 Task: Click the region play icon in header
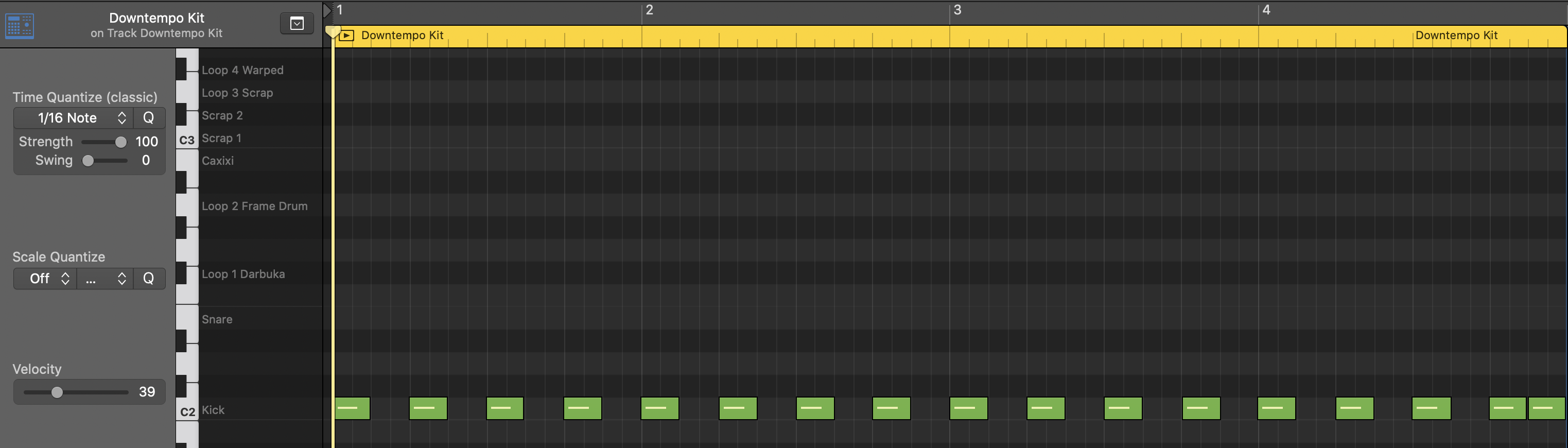346,36
